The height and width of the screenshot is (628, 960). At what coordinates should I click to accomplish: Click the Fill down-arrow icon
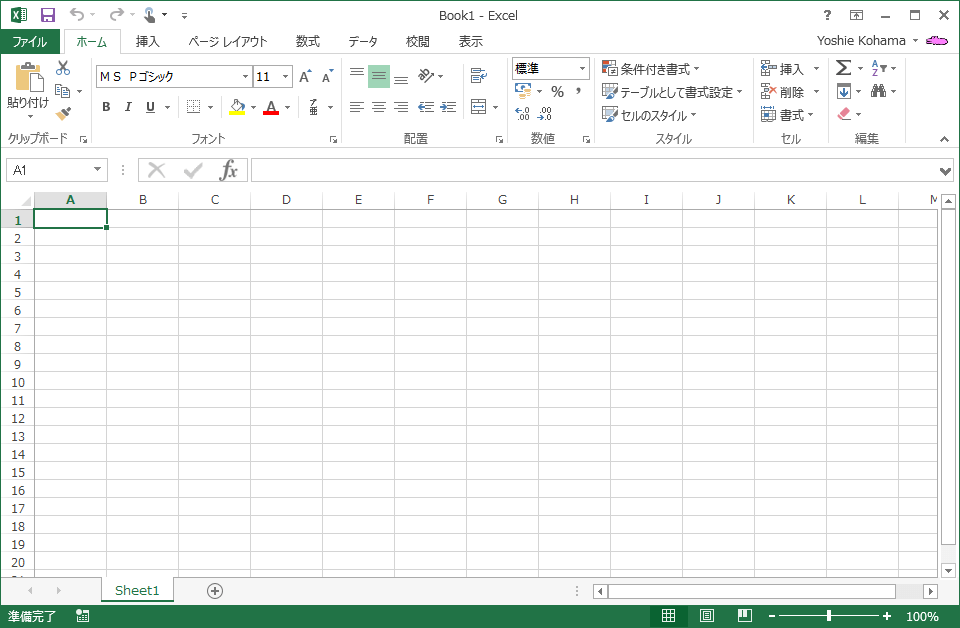844,91
